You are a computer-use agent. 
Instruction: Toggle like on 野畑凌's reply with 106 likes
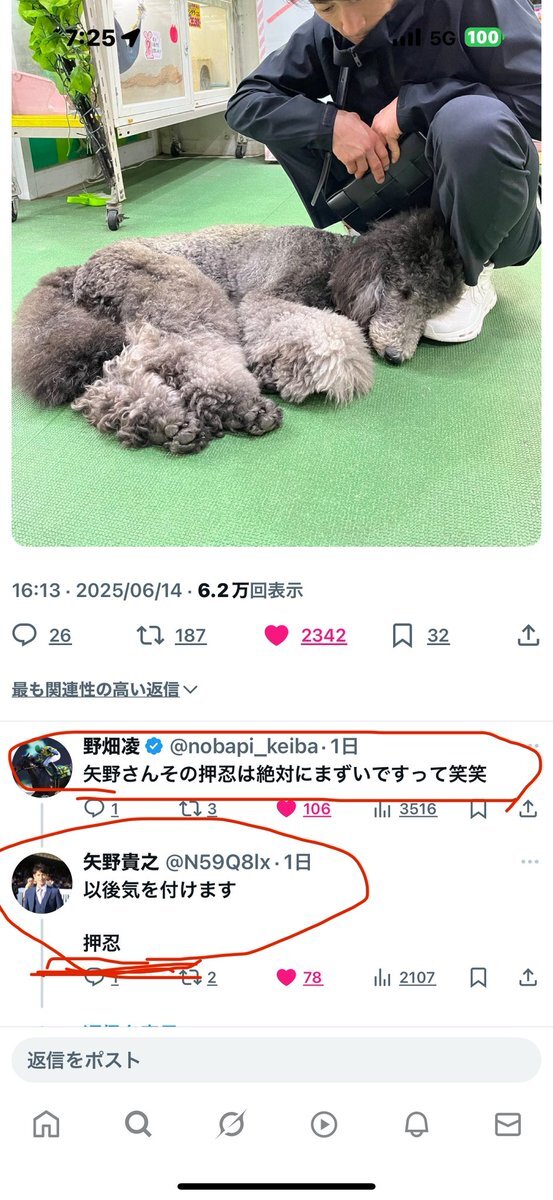pyautogui.click(x=286, y=809)
